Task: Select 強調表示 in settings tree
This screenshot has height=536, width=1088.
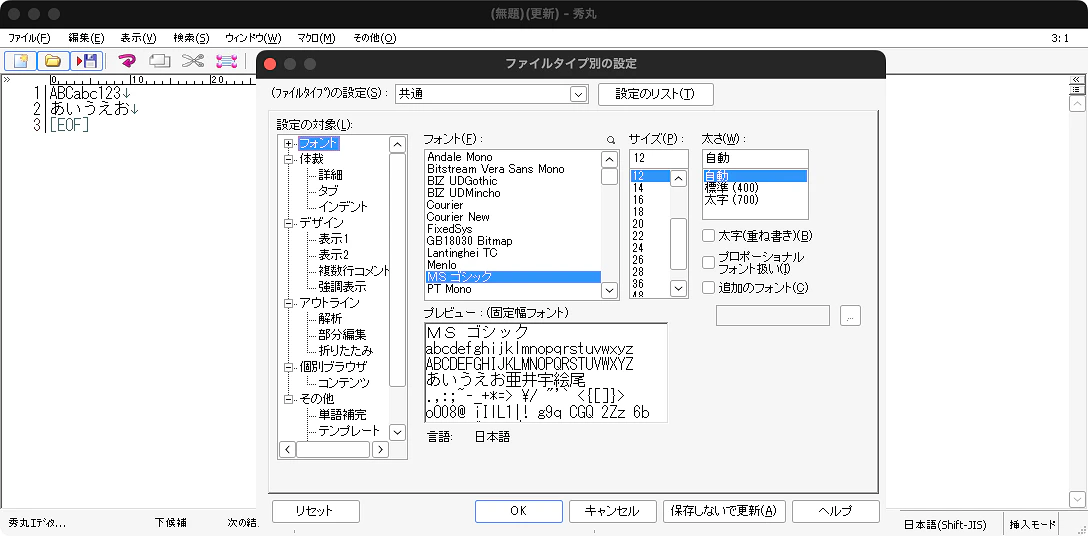Action: (342, 286)
